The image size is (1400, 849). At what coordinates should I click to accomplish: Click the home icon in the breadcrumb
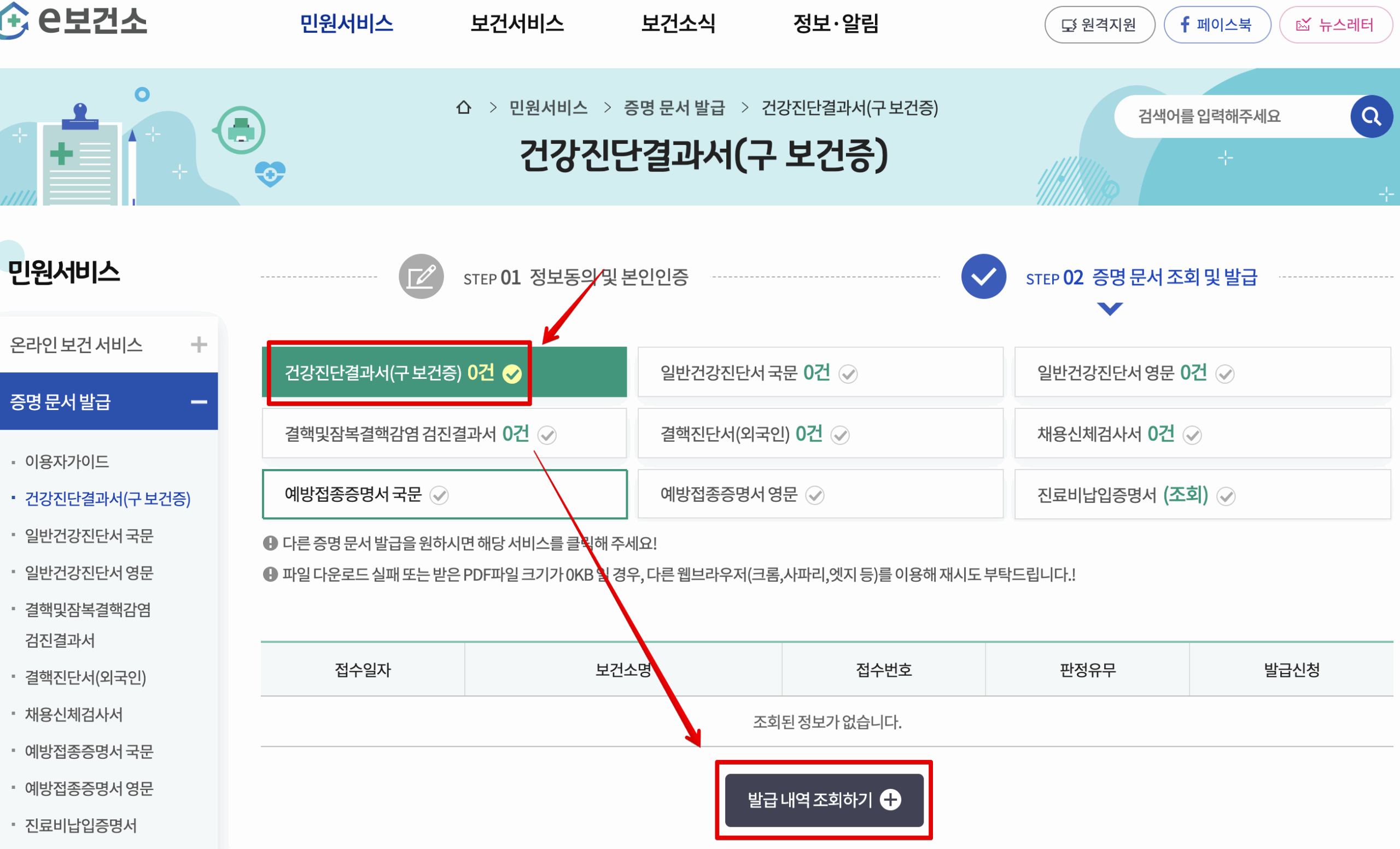point(465,108)
